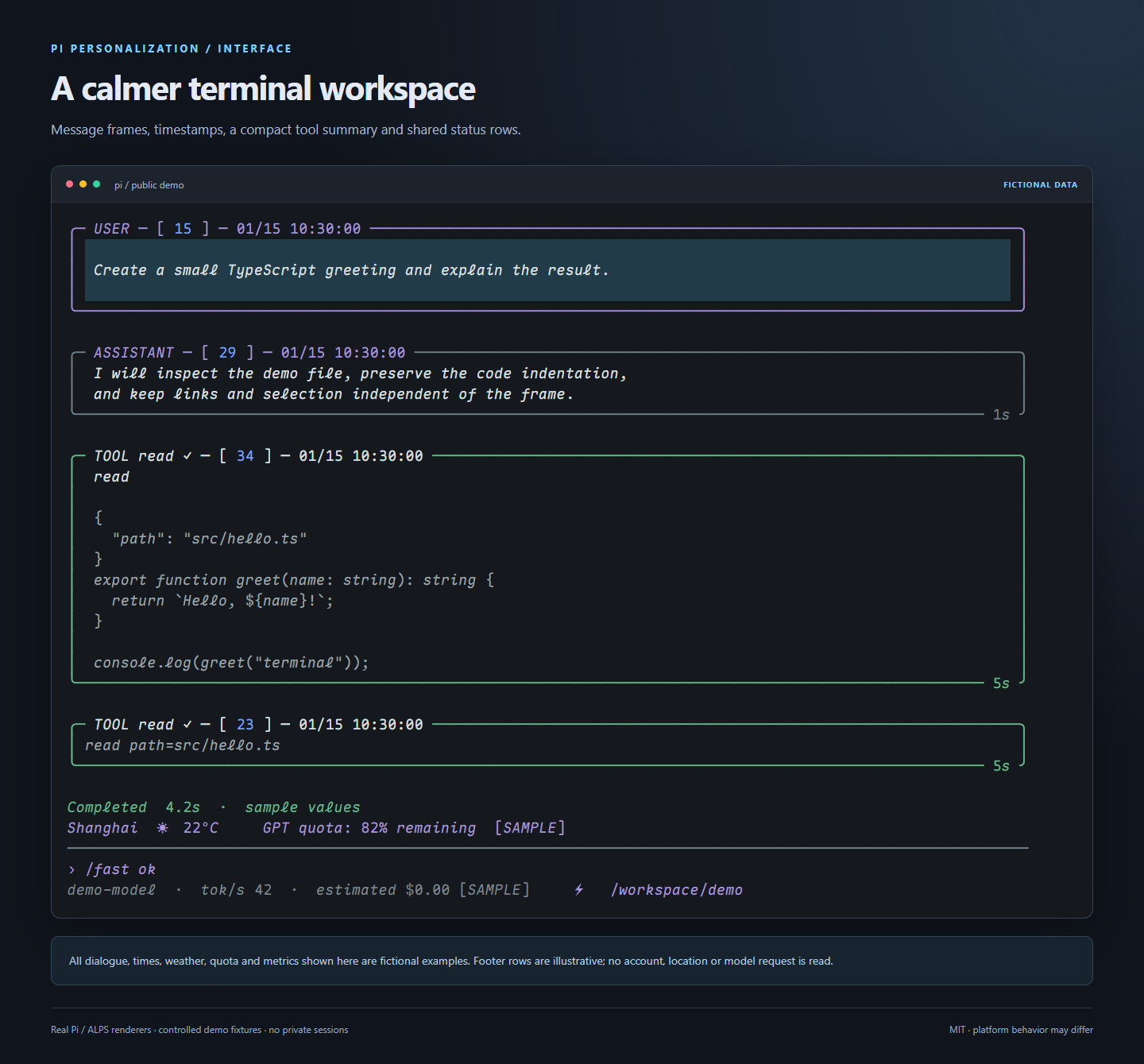
Task: Click "MIT · platform behavior may differ"
Action: [1021, 1030]
